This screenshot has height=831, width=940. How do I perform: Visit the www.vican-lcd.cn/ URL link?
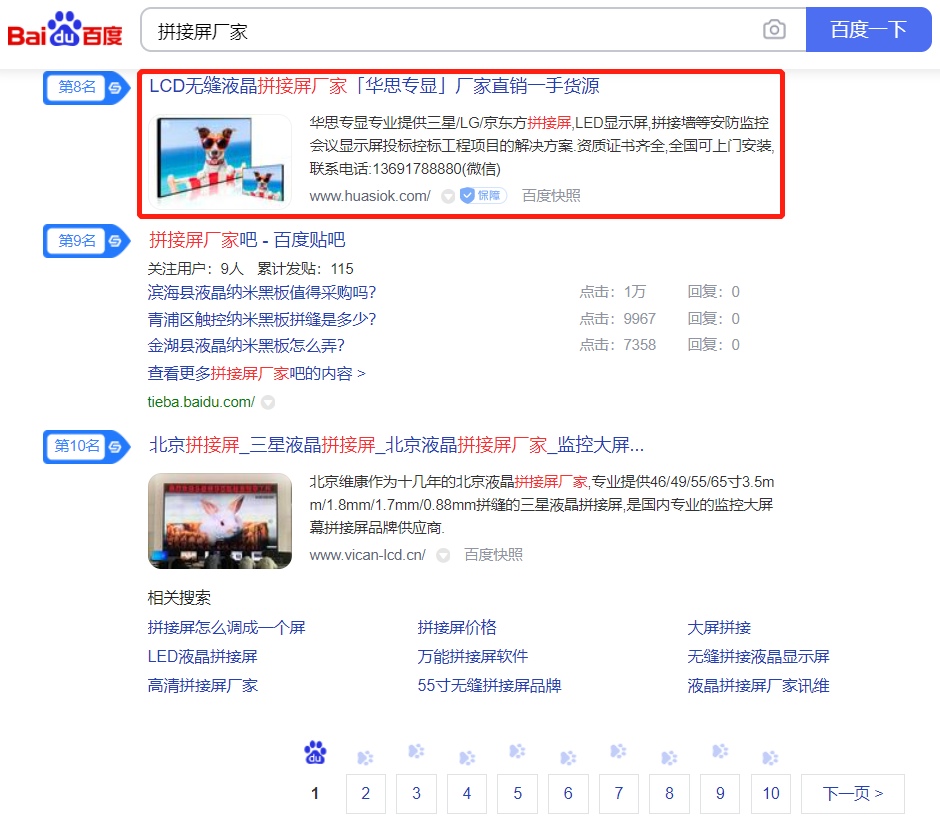(367, 555)
